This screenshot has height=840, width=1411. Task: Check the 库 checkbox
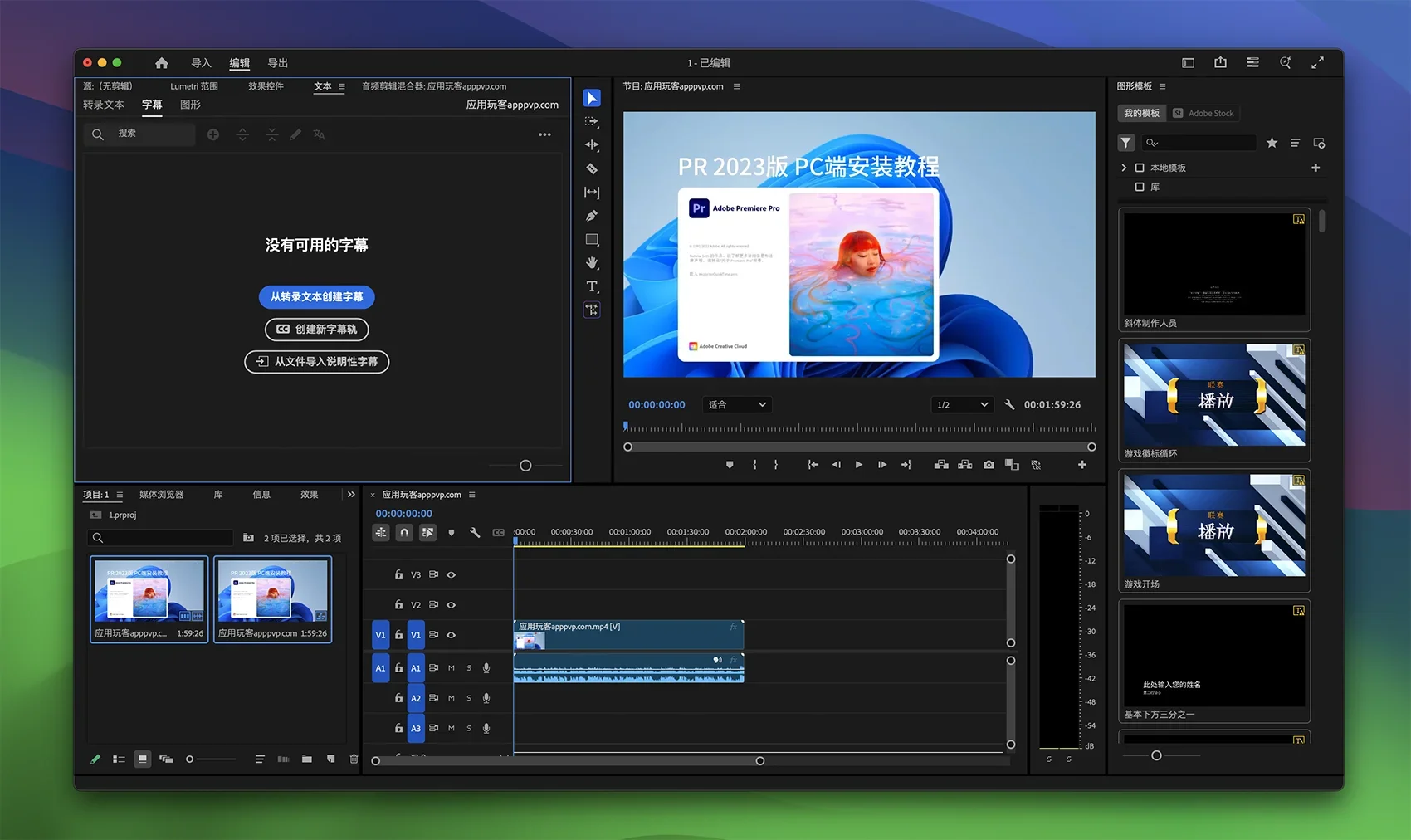click(1140, 187)
